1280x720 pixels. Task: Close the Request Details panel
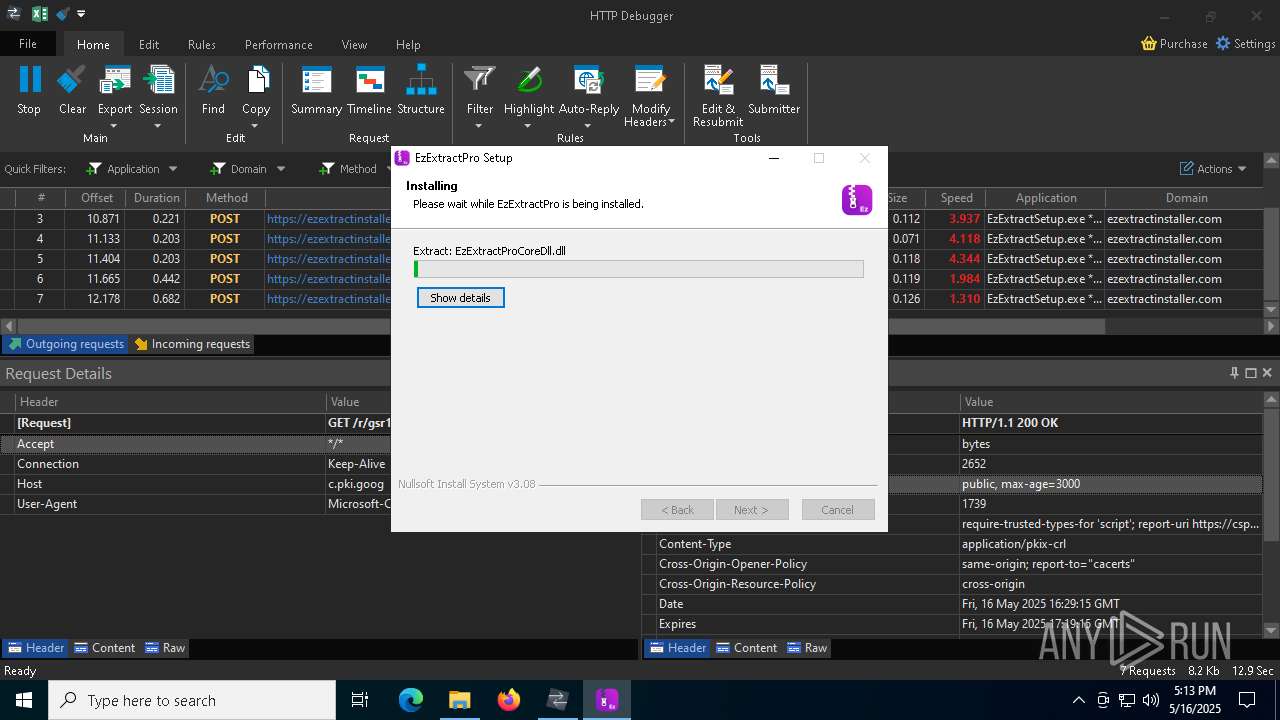tap(1267, 373)
